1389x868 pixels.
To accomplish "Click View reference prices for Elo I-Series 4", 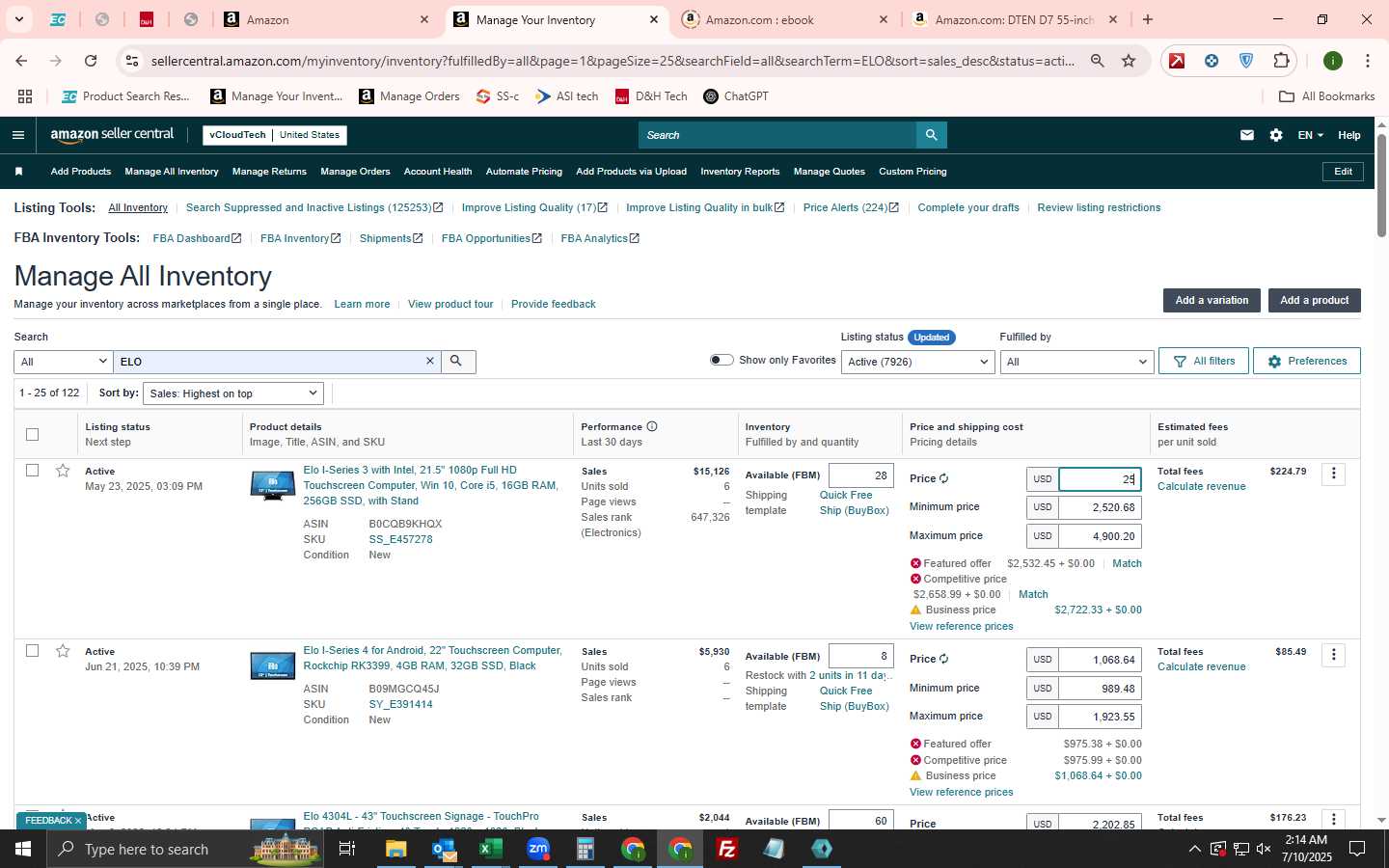I will 962,792.
